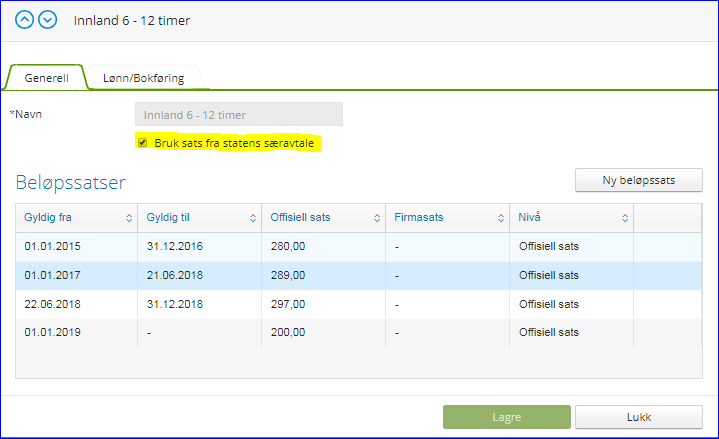Open the Lønn/Bokføring tab

coord(143,77)
